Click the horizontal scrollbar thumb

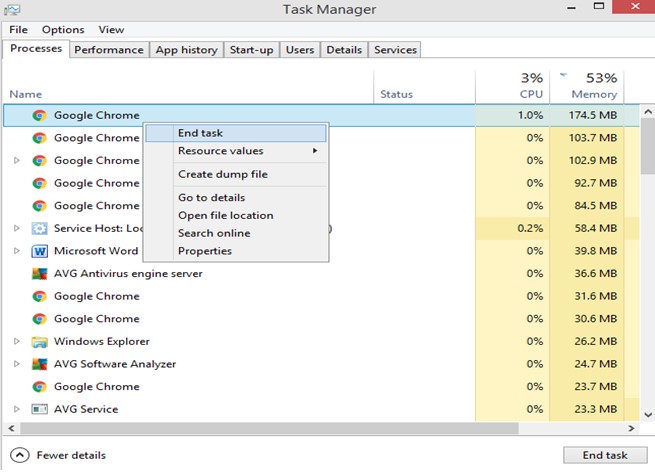269,428
